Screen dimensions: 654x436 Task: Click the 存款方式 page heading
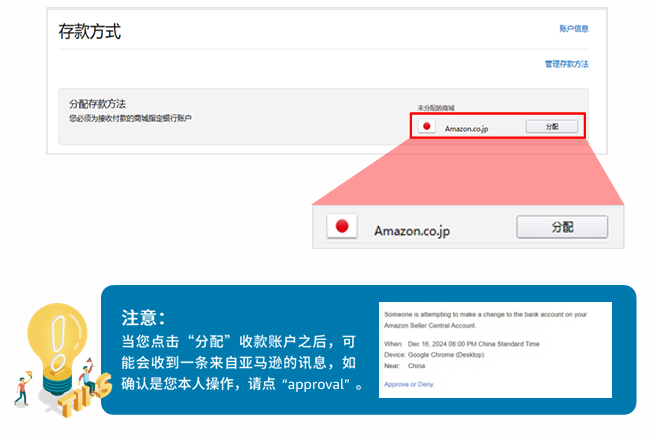pos(90,32)
